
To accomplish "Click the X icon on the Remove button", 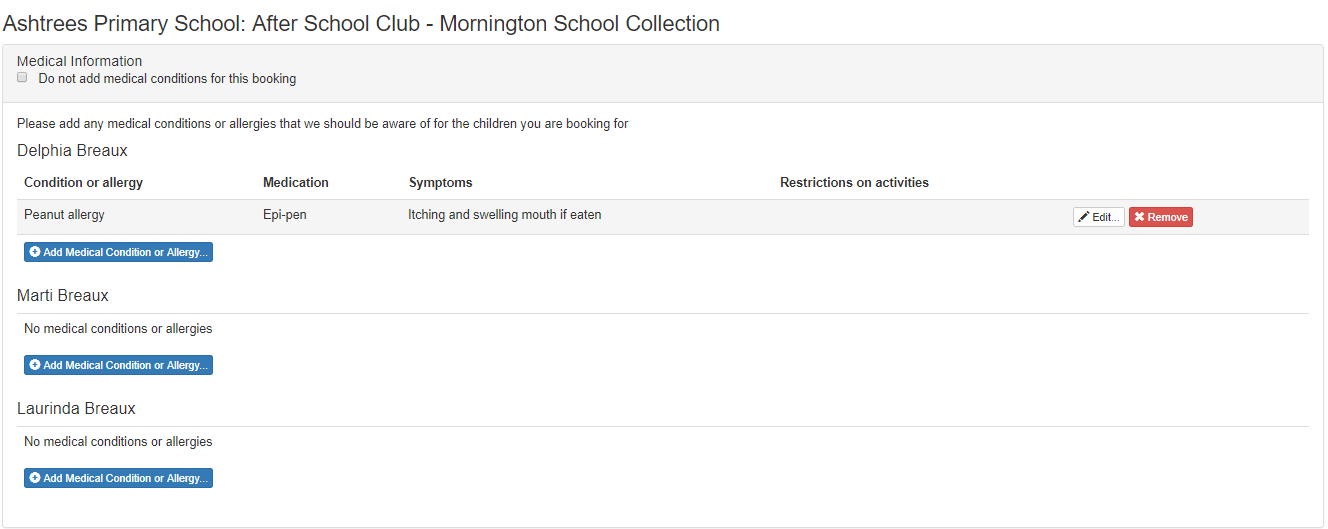I will (x=1139, y=217).
